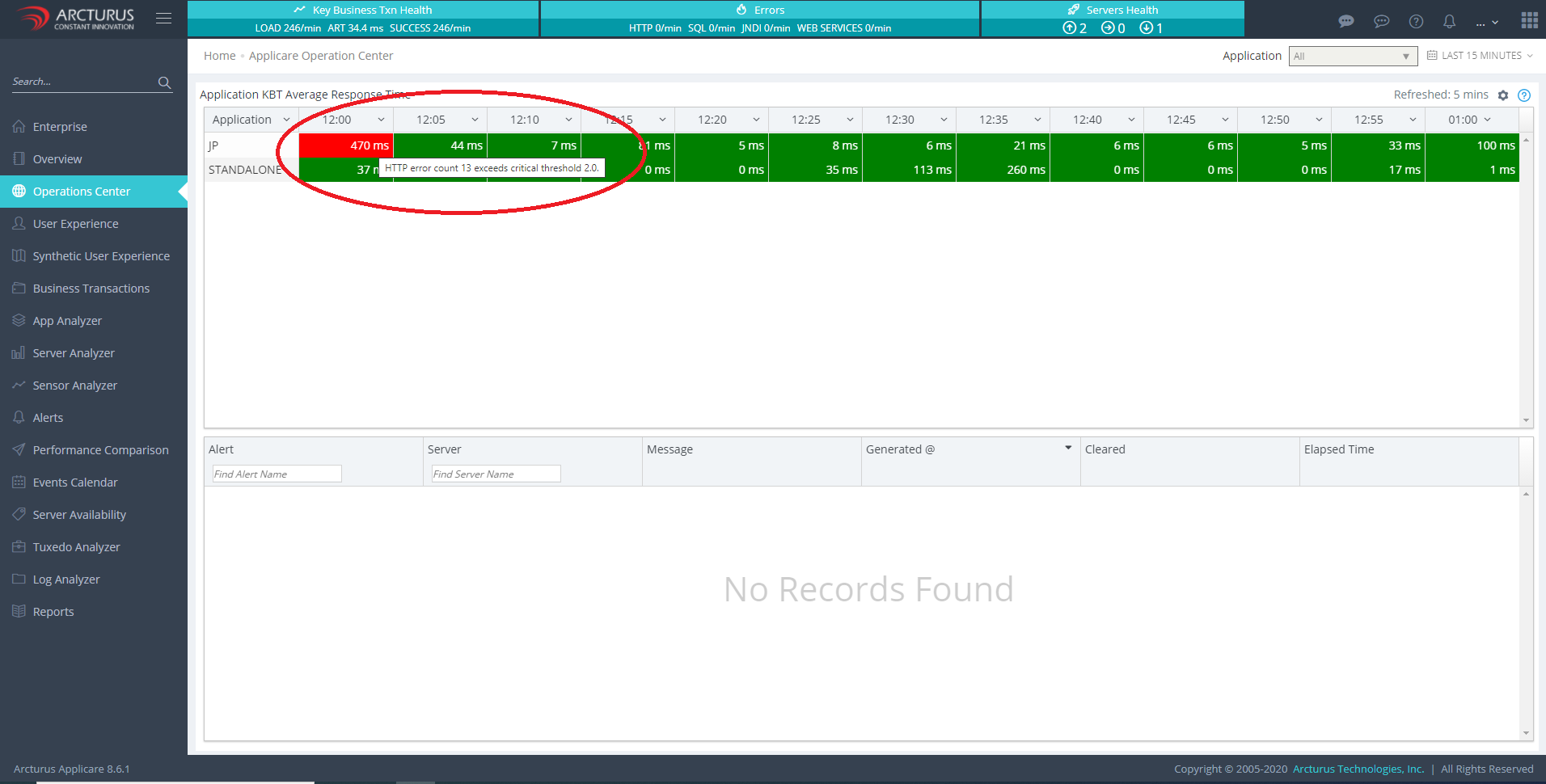Click the search magnifier icon in sidebar
Viewport: 1546px width, 784px height.
[x=164, y=82]
